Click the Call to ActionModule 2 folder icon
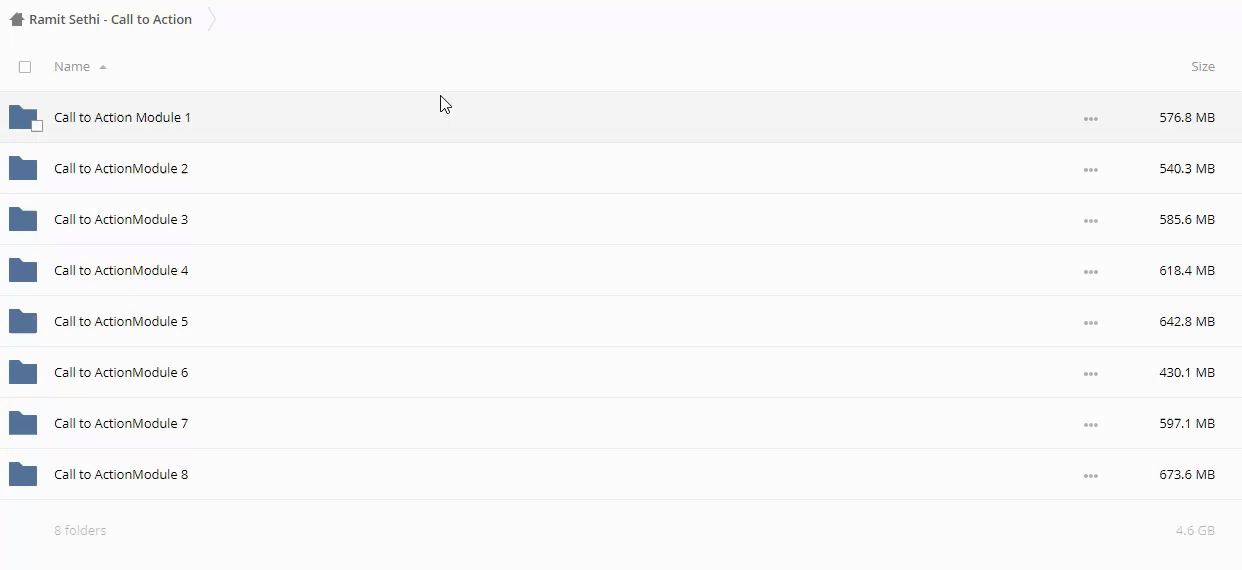1242x570 pixels. [22, 168]
